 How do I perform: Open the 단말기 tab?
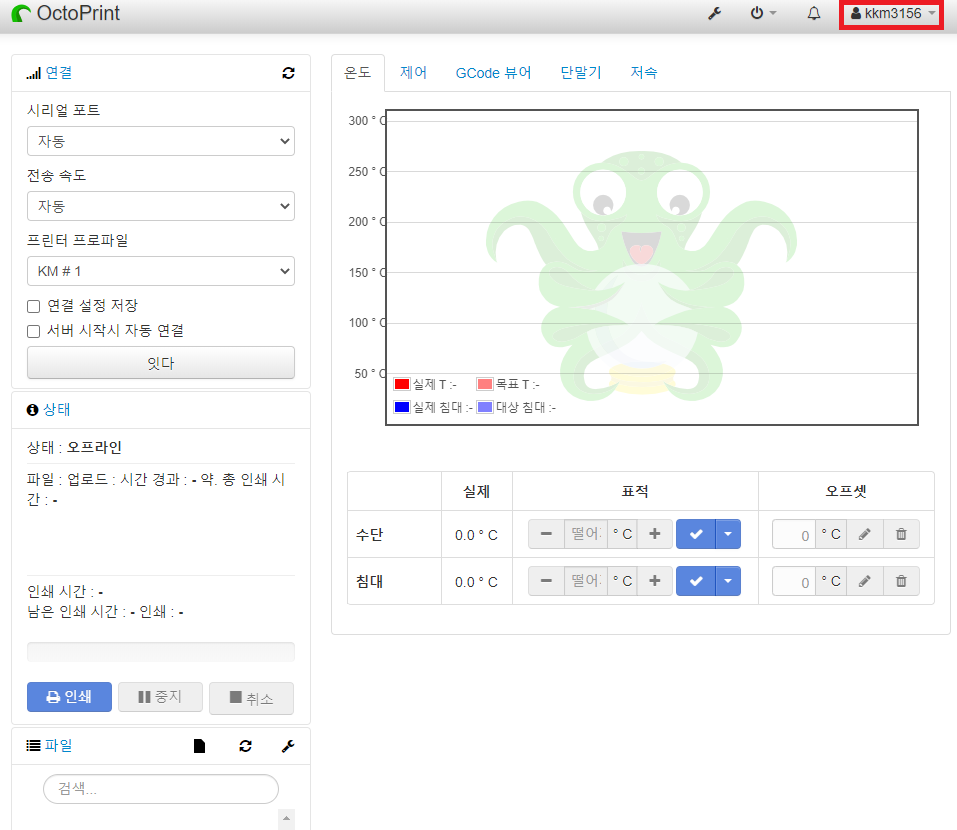(580, 73)
